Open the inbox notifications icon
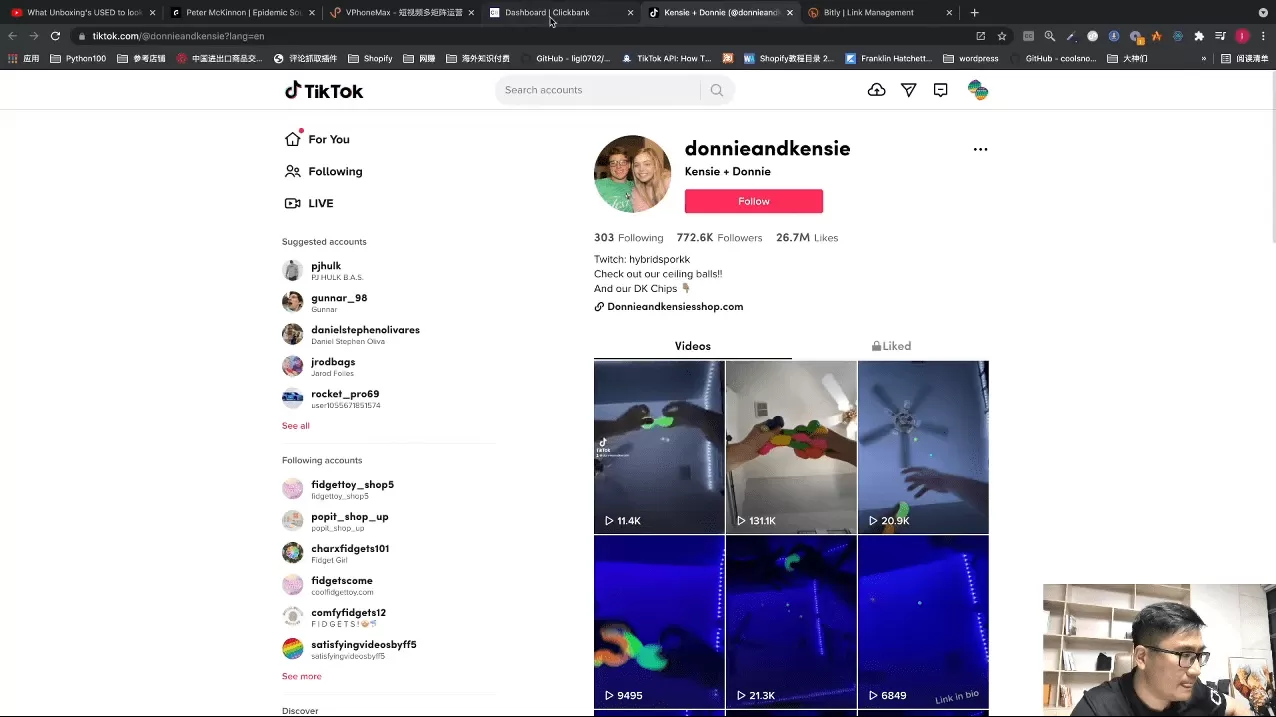Screen dimensions: 1276x717 (940, 90)
